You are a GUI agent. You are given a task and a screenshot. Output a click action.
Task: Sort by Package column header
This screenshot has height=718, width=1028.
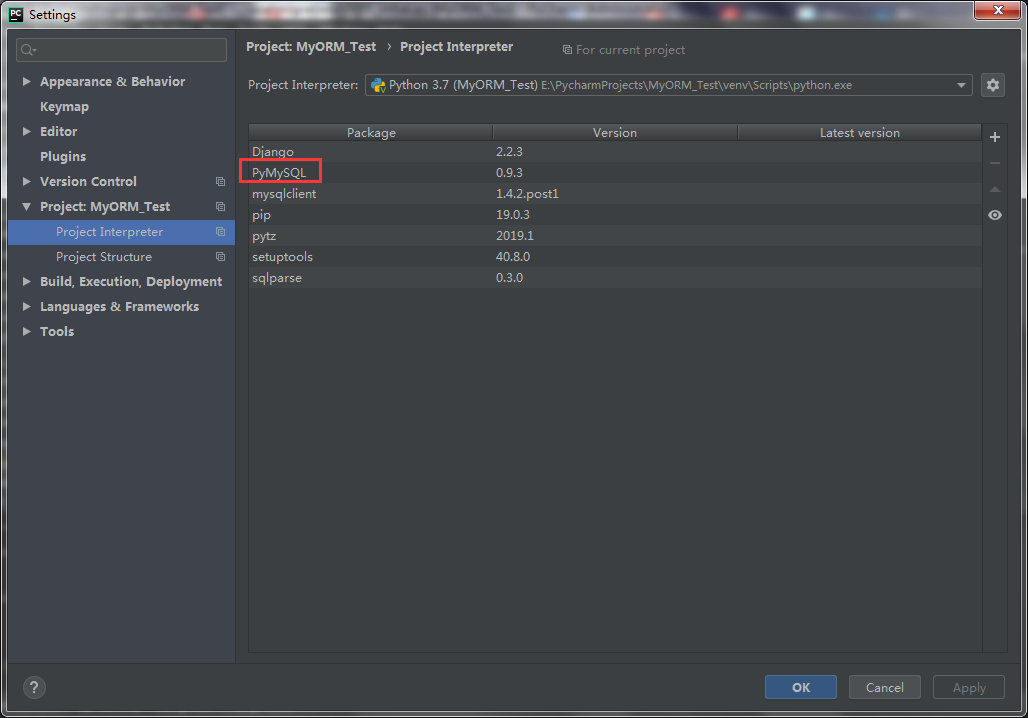click(x=371, y=132)
